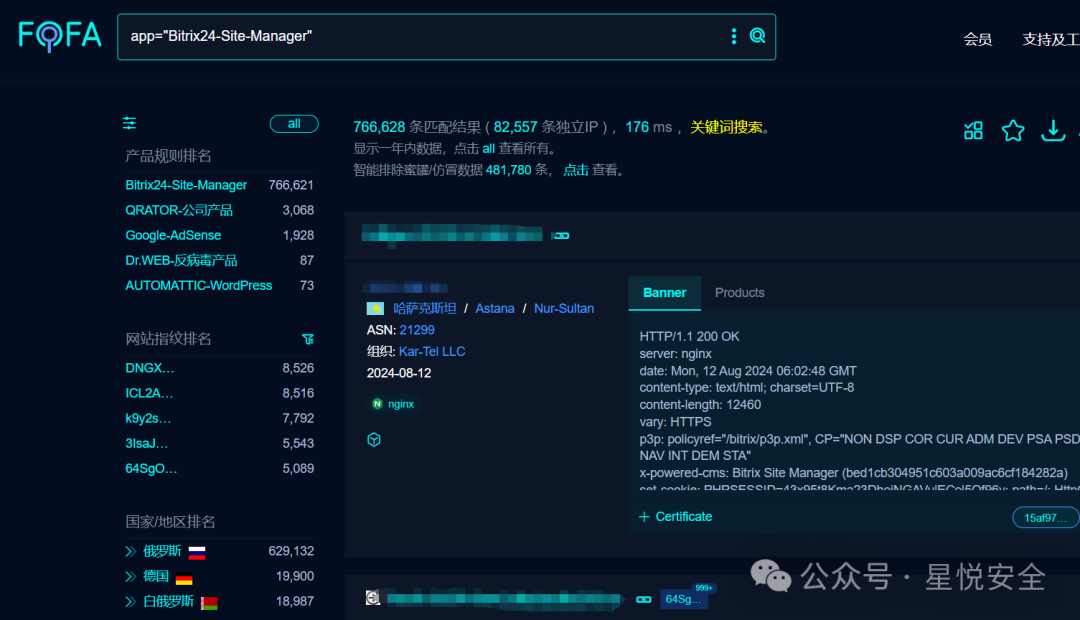This screenshot has height=620, width=1080.
Task: Click the 64Sg… fingerprint badge
Action: 683,599
